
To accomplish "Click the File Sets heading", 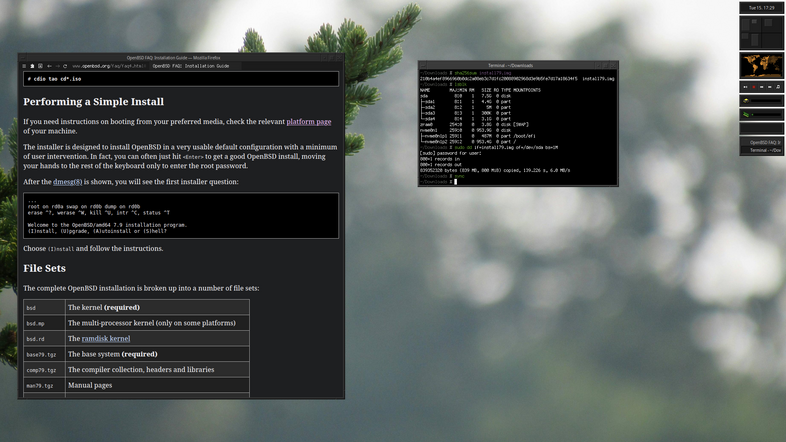I will (x=44, y=269).
